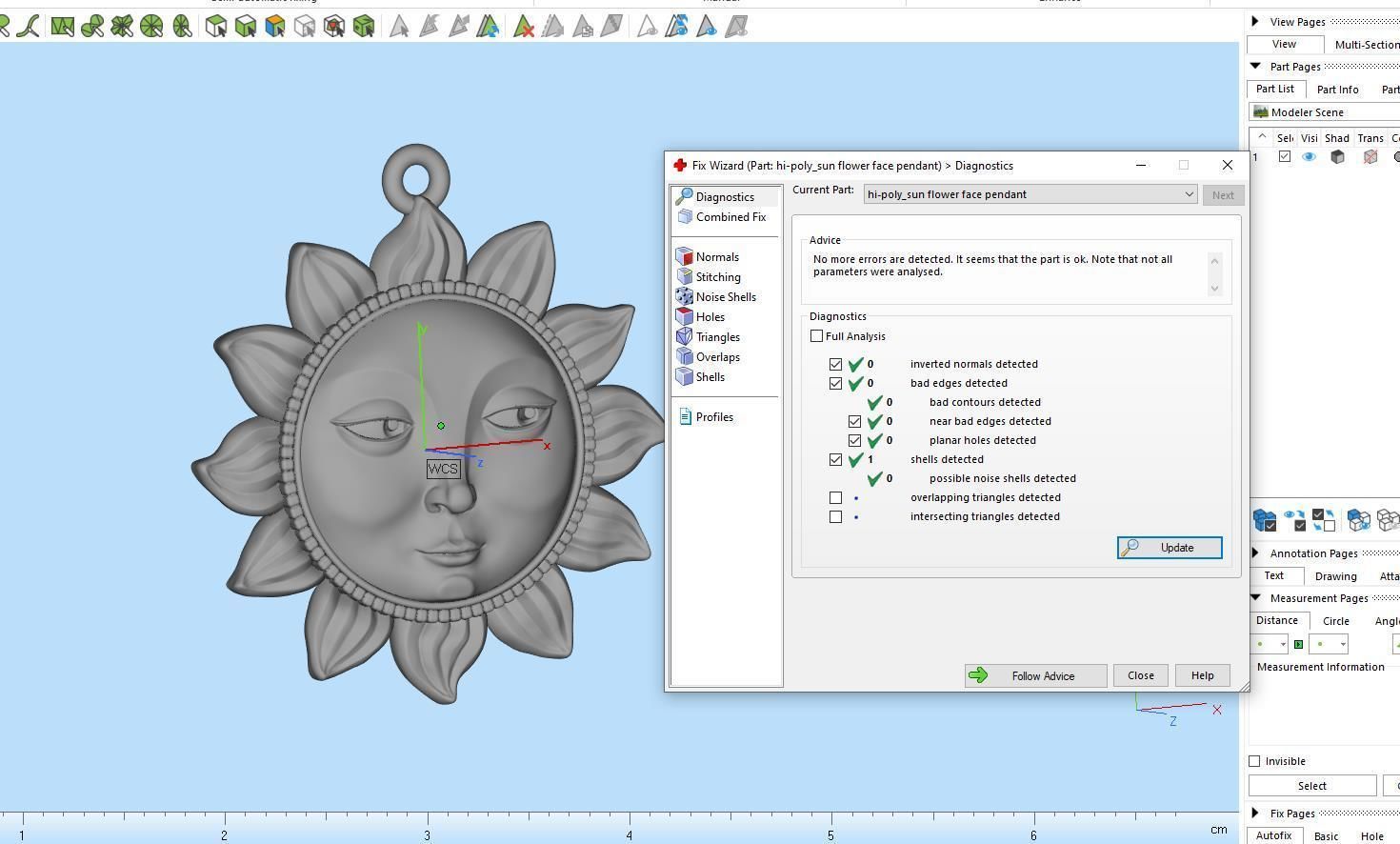
Task: Expand the View Pages section
Action: 1255,21
